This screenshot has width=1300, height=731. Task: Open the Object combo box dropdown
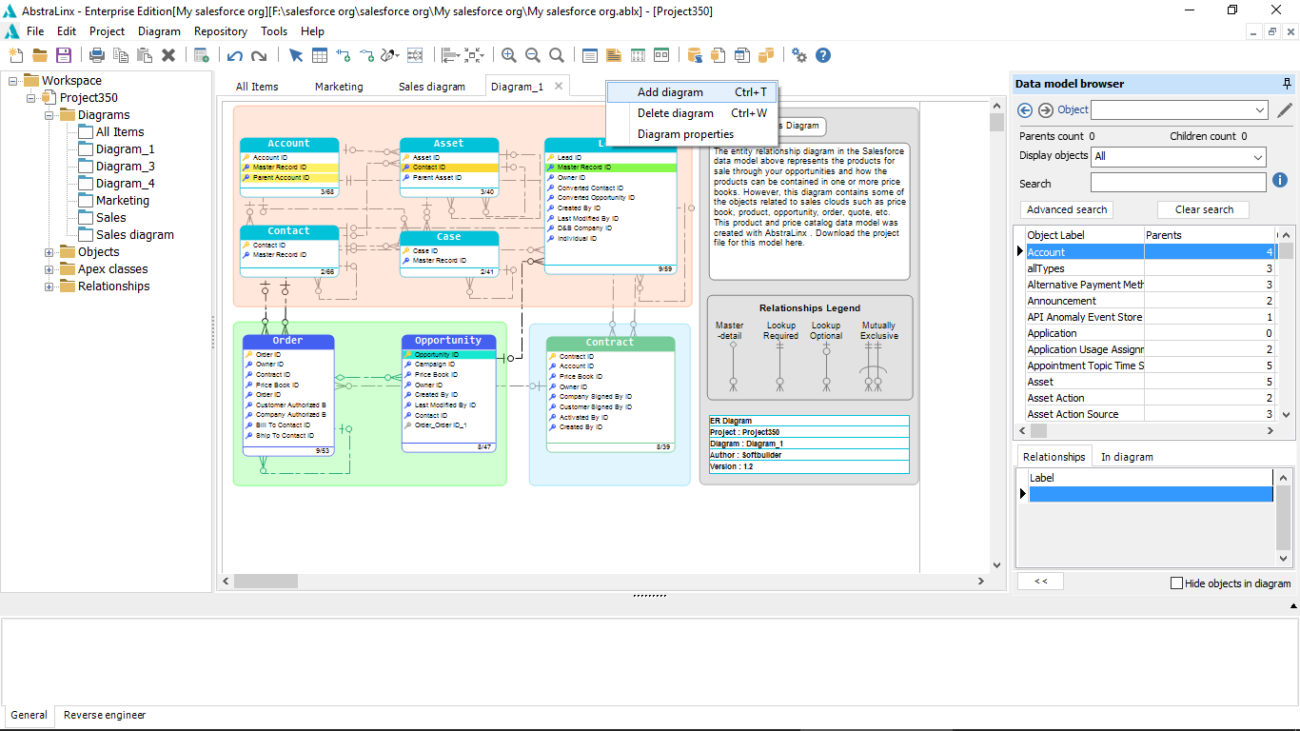pos(1260,110)
